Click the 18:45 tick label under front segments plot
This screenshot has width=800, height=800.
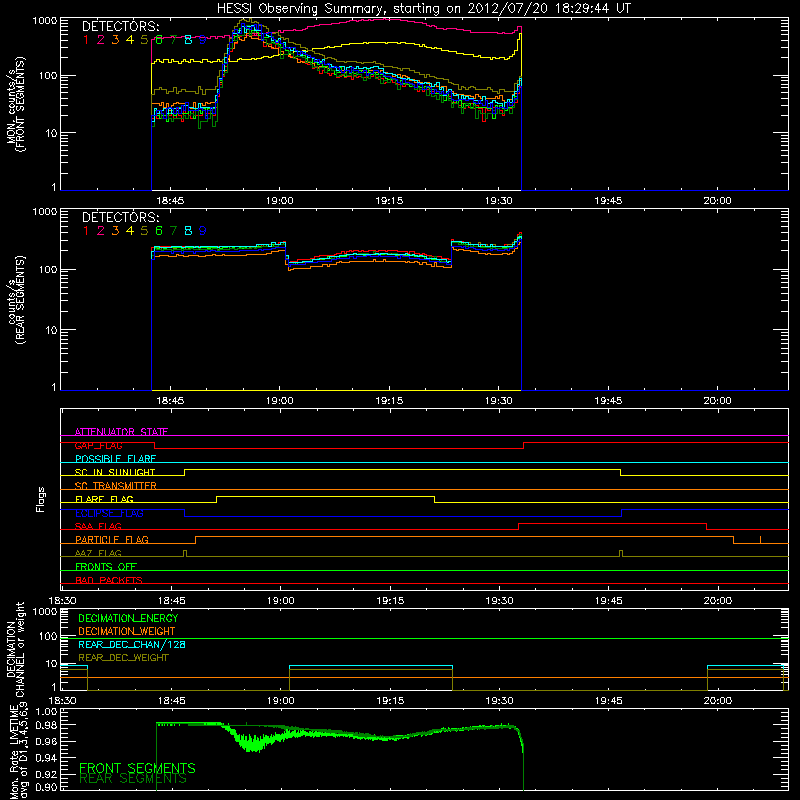(x=169, y=201)
